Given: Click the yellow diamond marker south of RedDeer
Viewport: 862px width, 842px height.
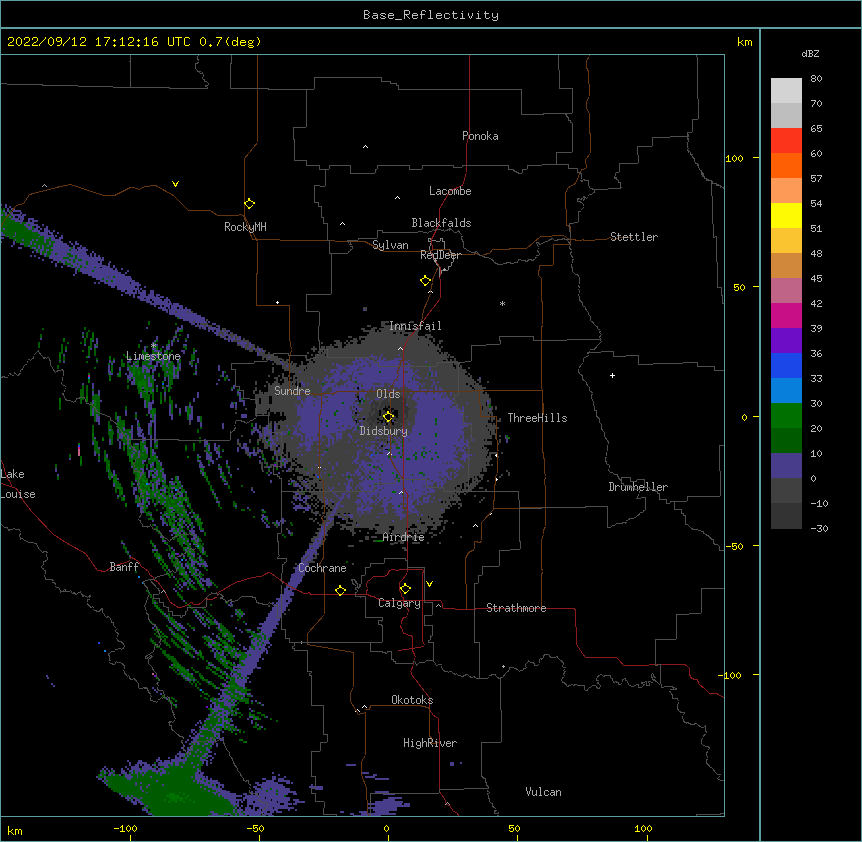Looking at the screenshot, I should click(425, 281).
